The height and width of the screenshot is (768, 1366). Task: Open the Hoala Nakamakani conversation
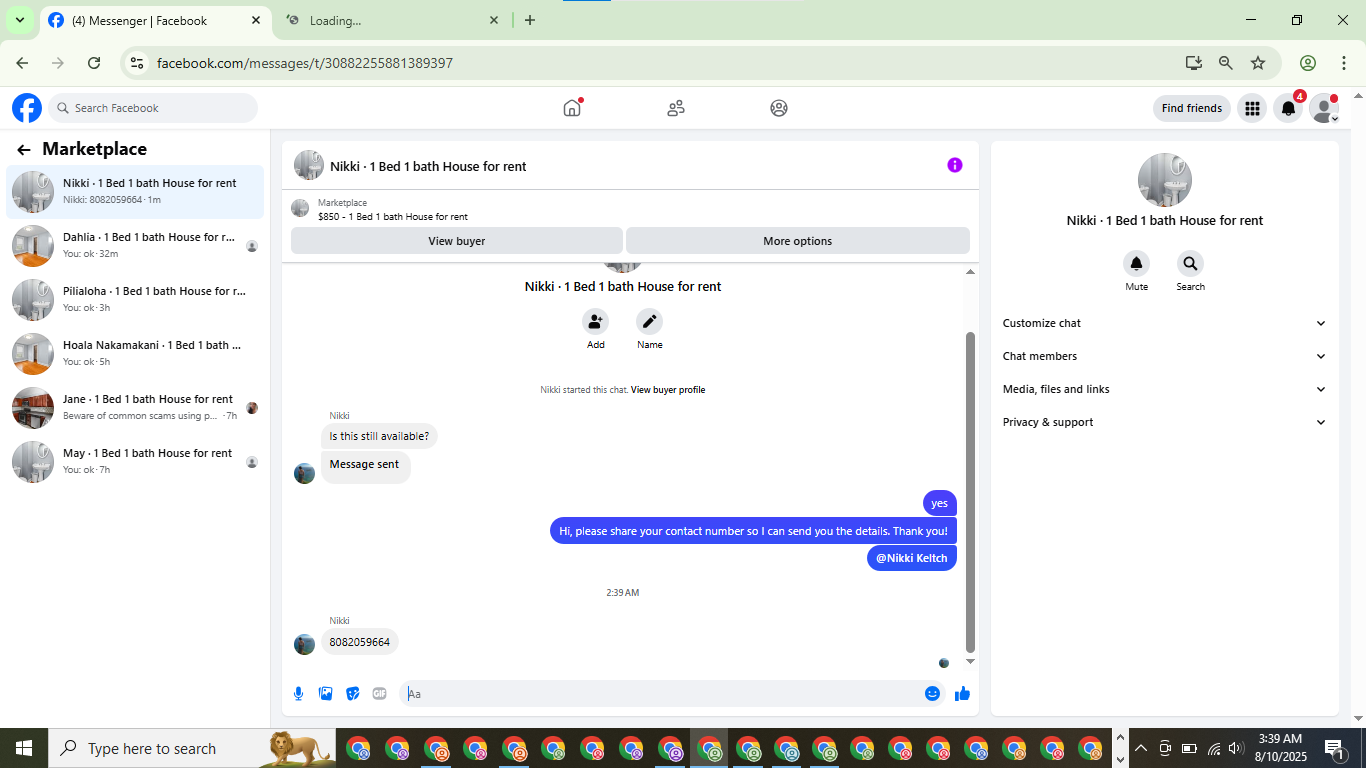point(135,354)
